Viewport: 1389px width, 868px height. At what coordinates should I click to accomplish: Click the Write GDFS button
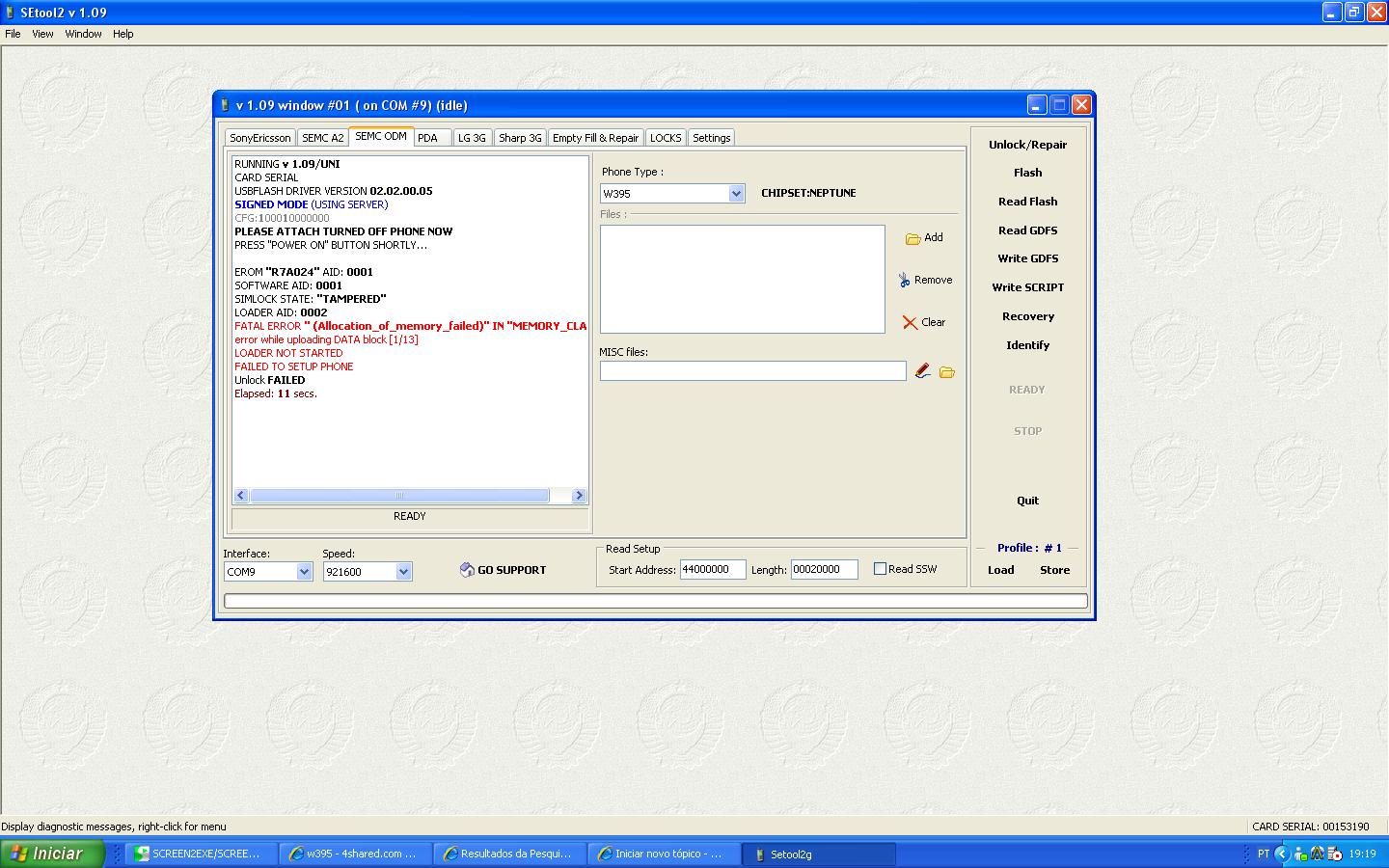1027,258
